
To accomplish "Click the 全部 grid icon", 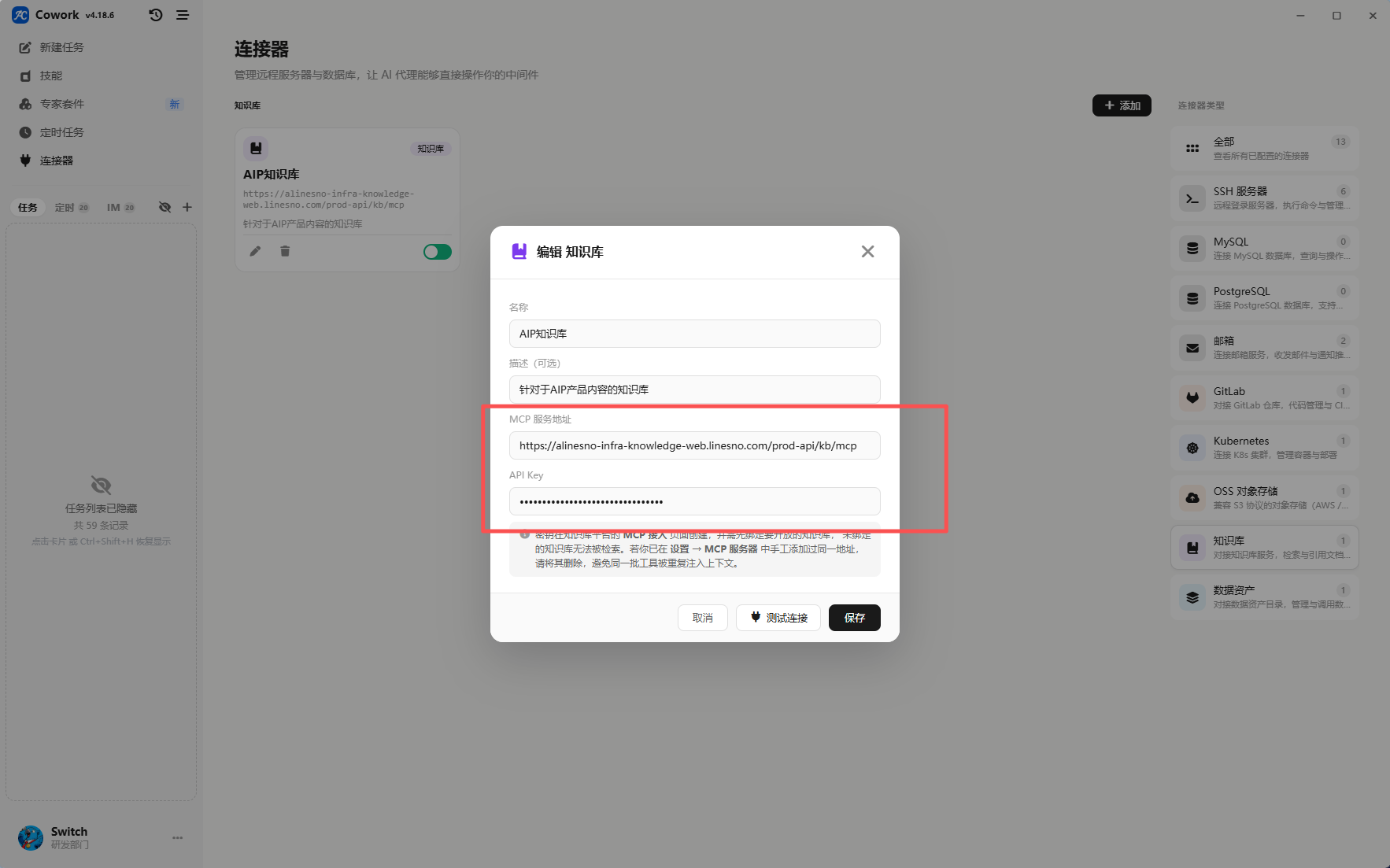I will tap(1192, 149).
